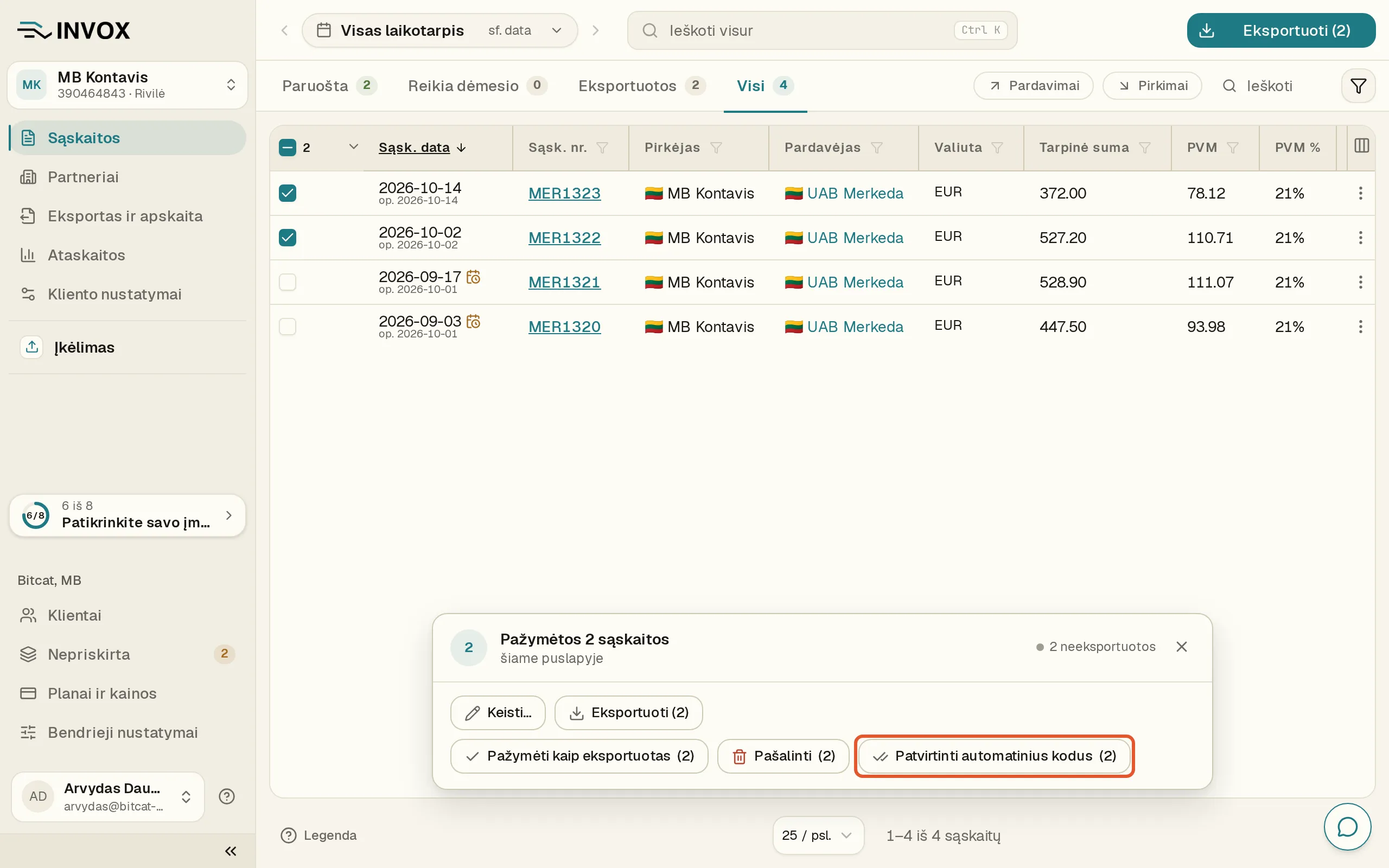Expand the 6 iš 8 onboarding checklist

[x=128, y=515]
